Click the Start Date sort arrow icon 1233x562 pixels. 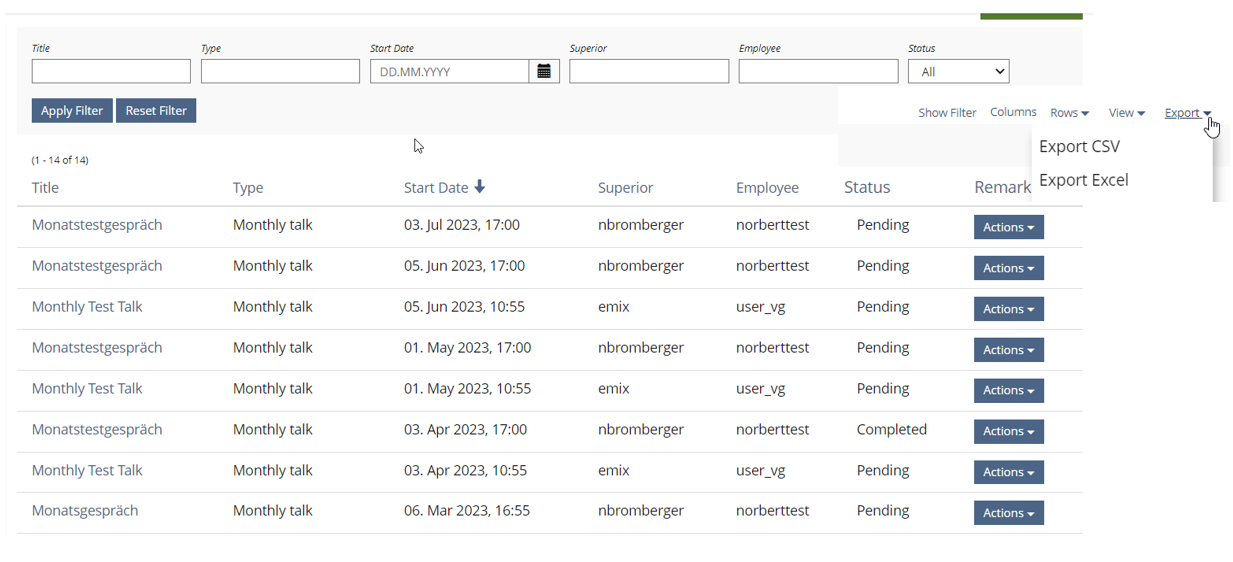[480, 187]
